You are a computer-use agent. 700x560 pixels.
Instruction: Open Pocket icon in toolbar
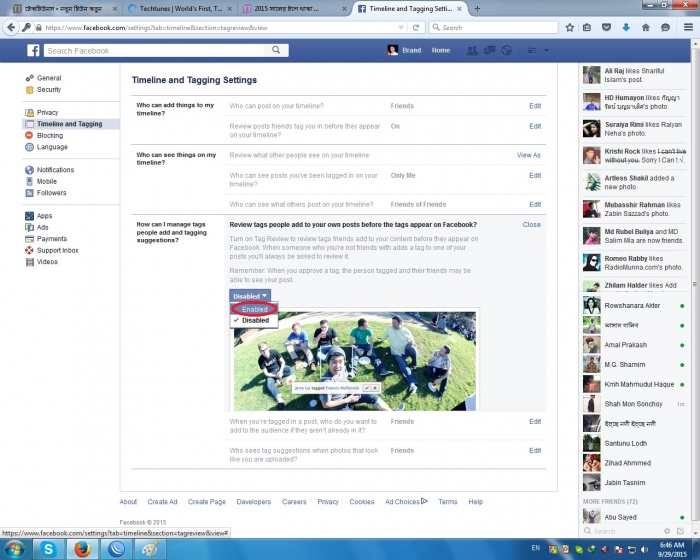pos(606,28)
